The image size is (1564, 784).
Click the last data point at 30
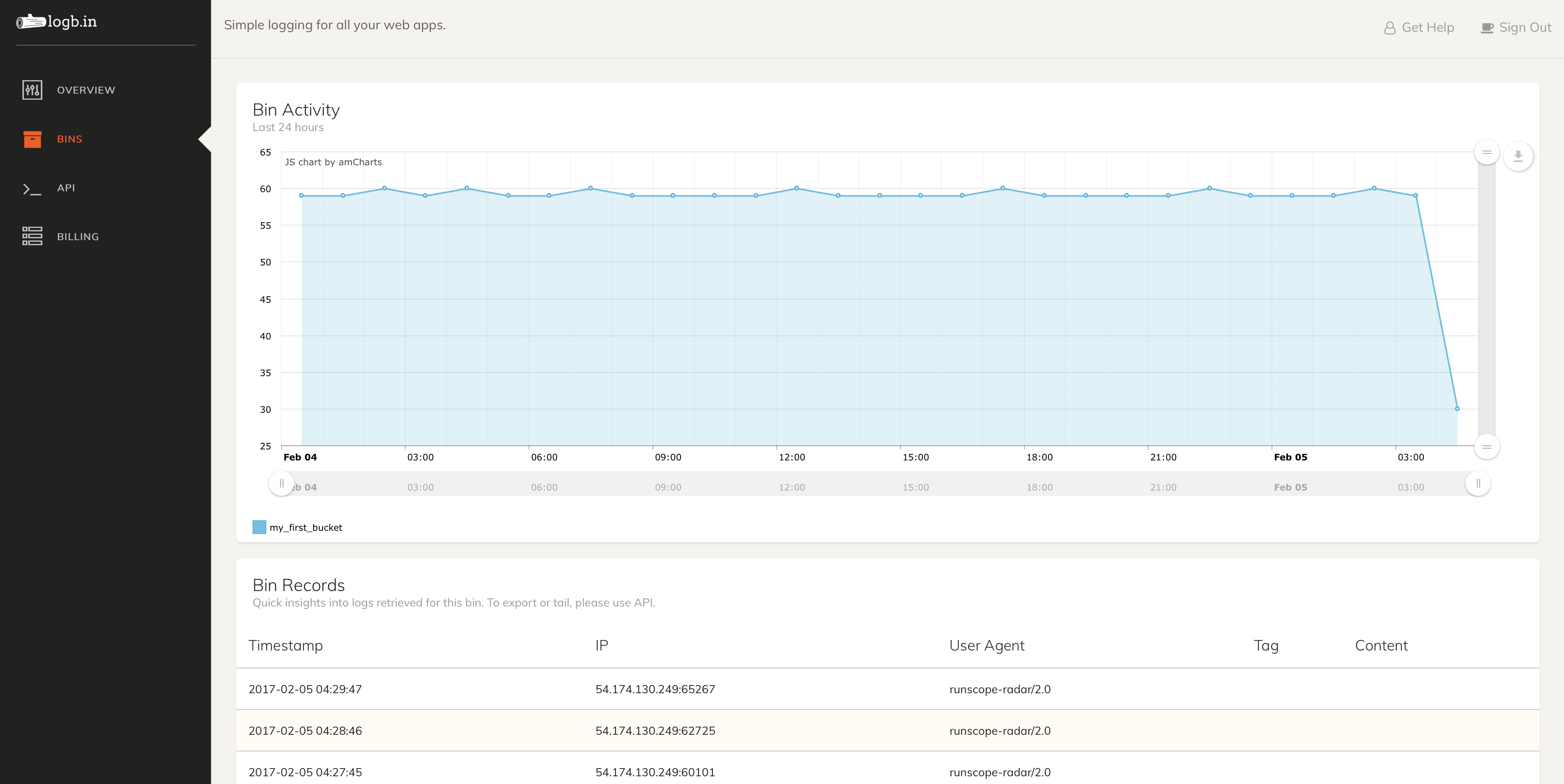pos(1456,409)
